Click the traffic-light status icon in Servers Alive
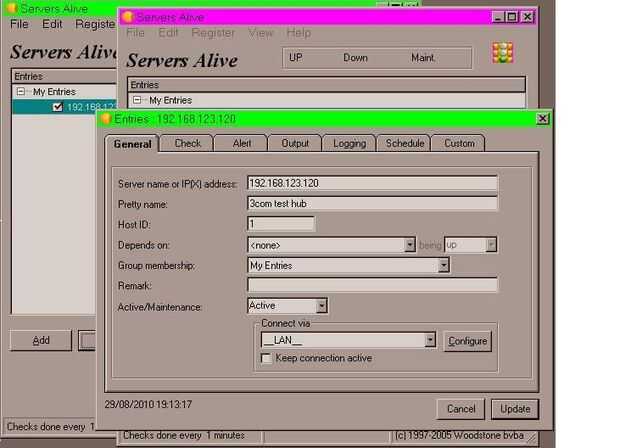The height and width of the screenshot is (448, 620). (503, 53)
